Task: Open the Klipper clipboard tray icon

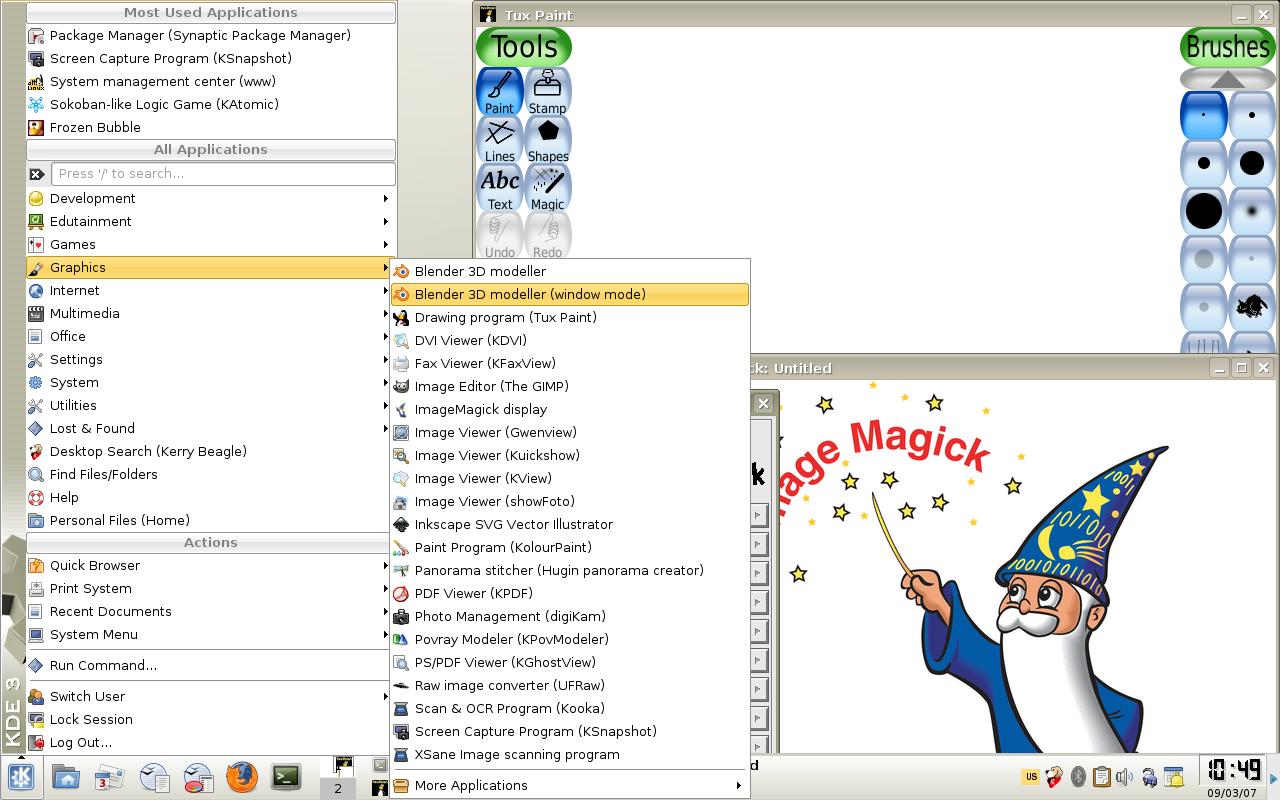Action: (x=1102, y=777)
